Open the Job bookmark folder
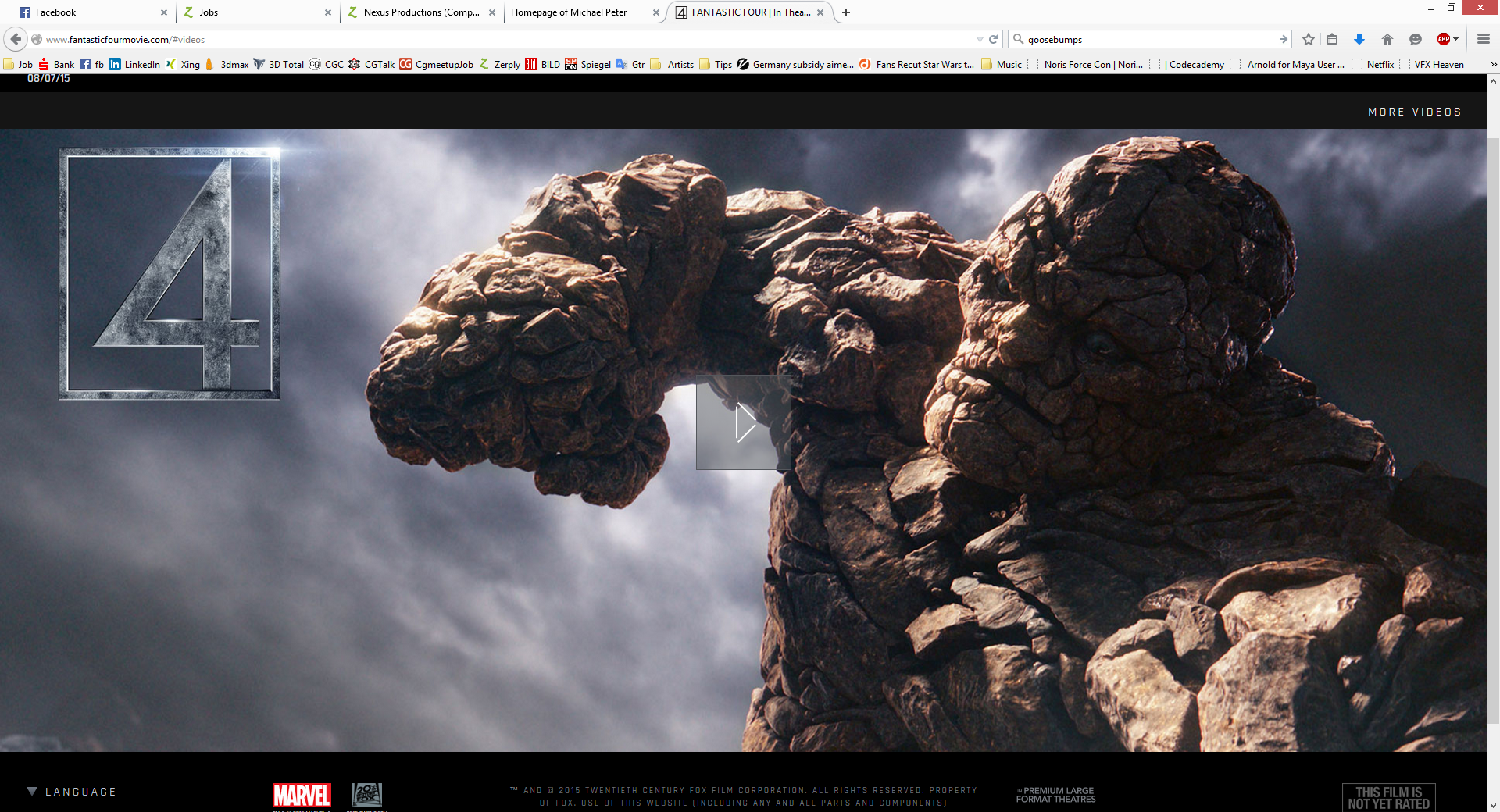 pos(18,64)
